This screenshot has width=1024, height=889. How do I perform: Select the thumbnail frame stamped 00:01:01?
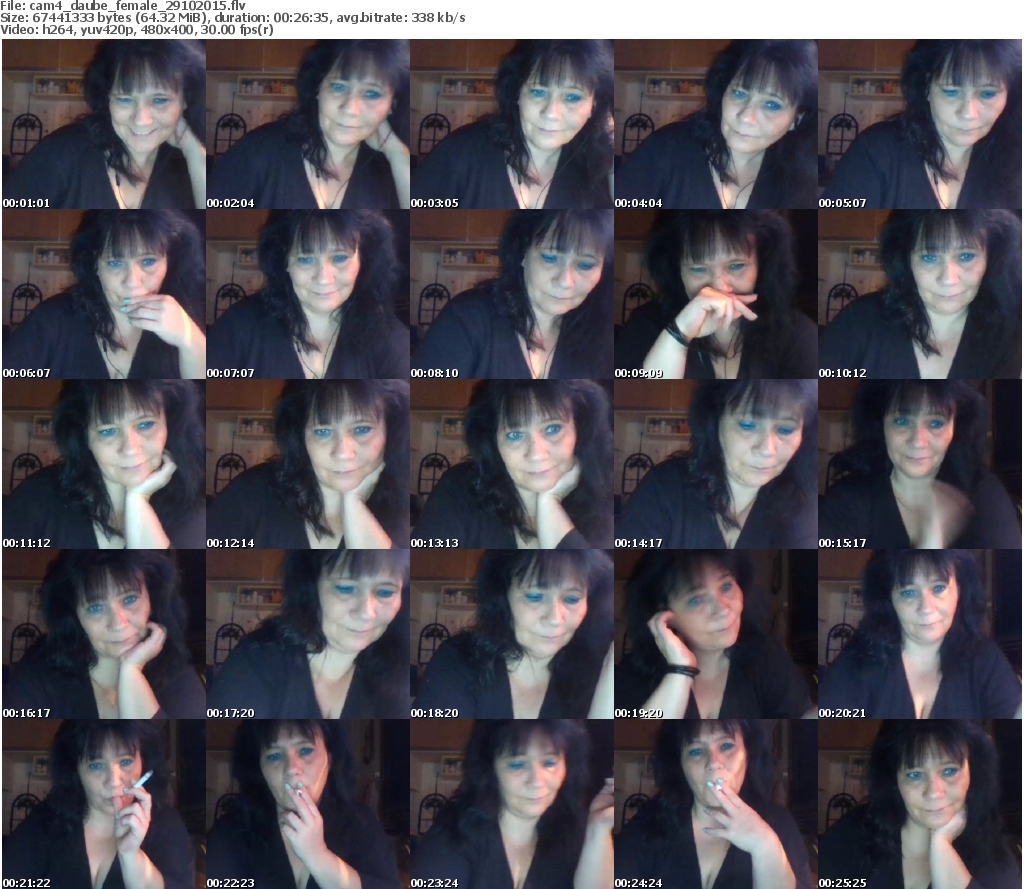click(x=104, y=124)
